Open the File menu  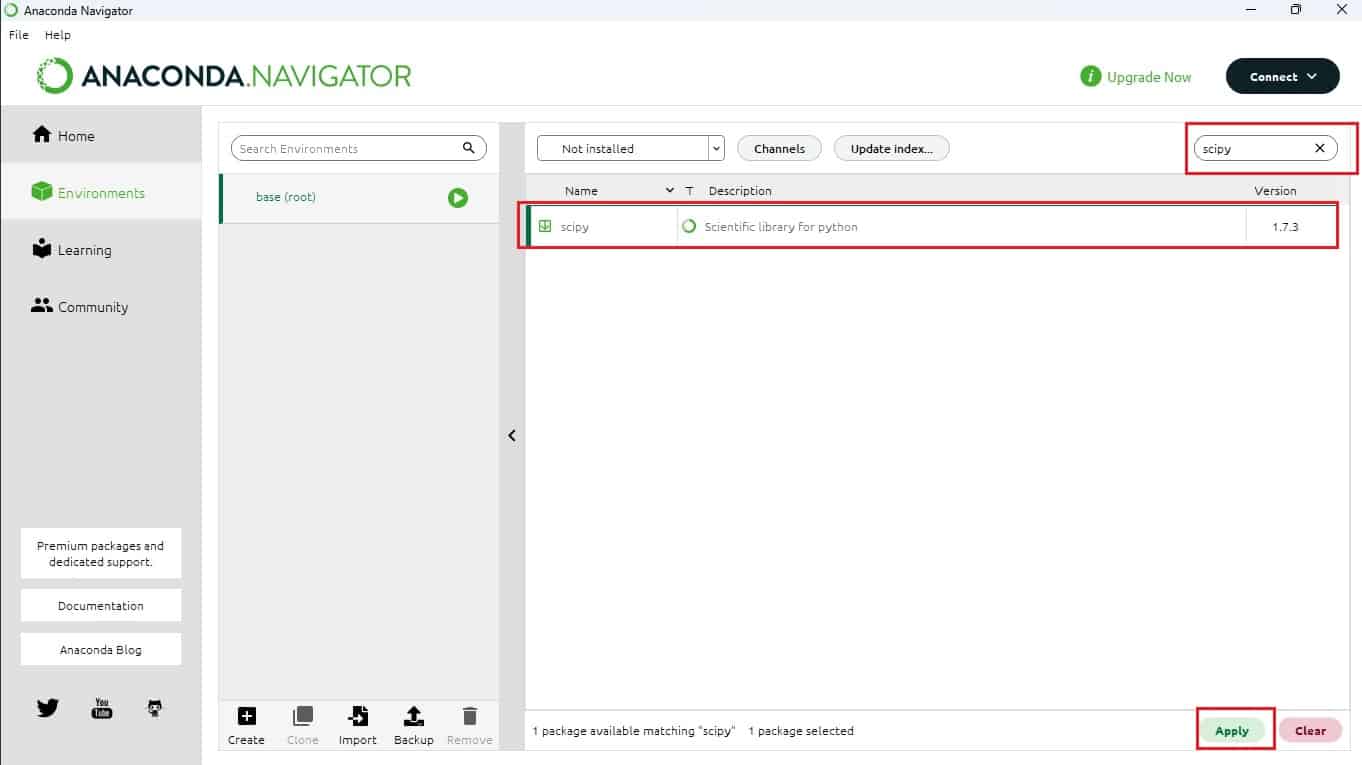(x=19, y=35)
